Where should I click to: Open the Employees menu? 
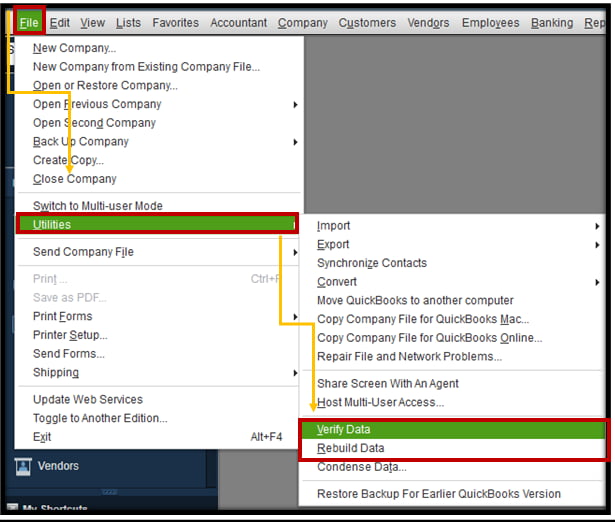click(490, 23)
